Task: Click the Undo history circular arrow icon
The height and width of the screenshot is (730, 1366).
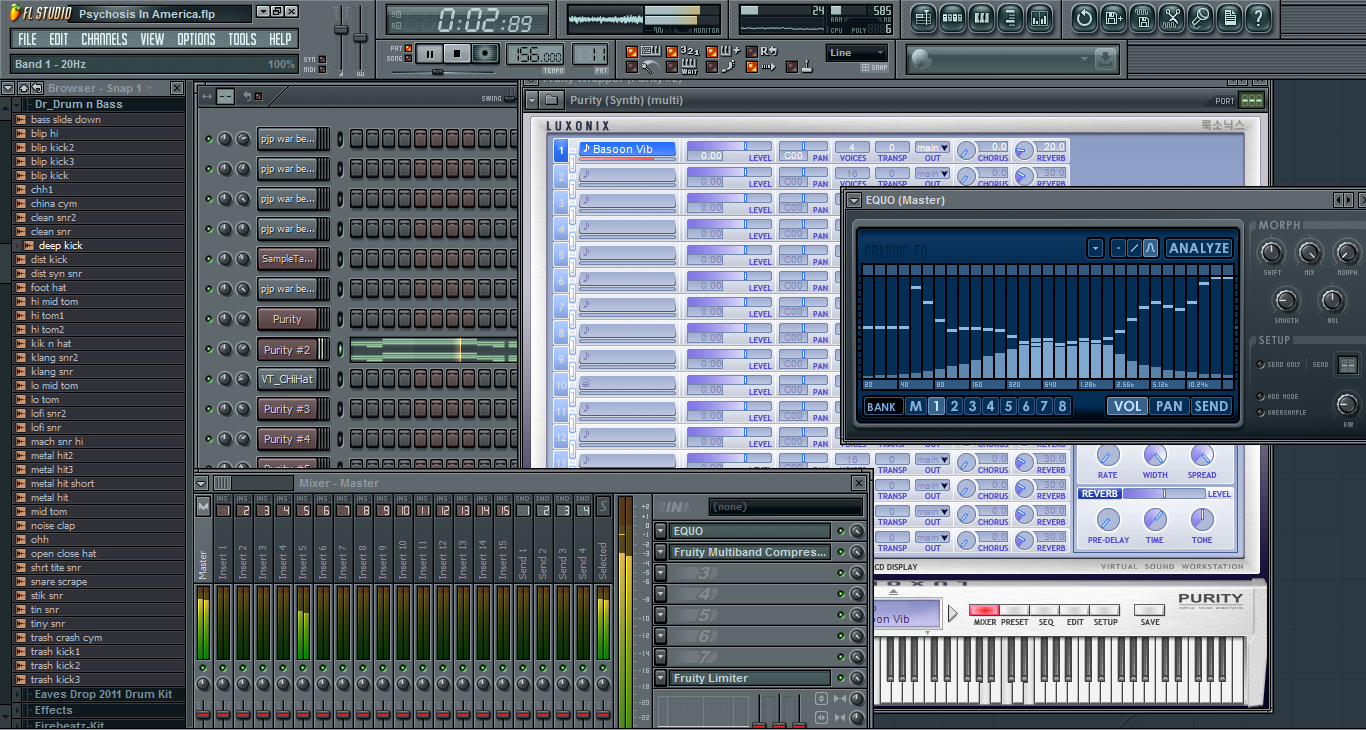Action: 1084,18
